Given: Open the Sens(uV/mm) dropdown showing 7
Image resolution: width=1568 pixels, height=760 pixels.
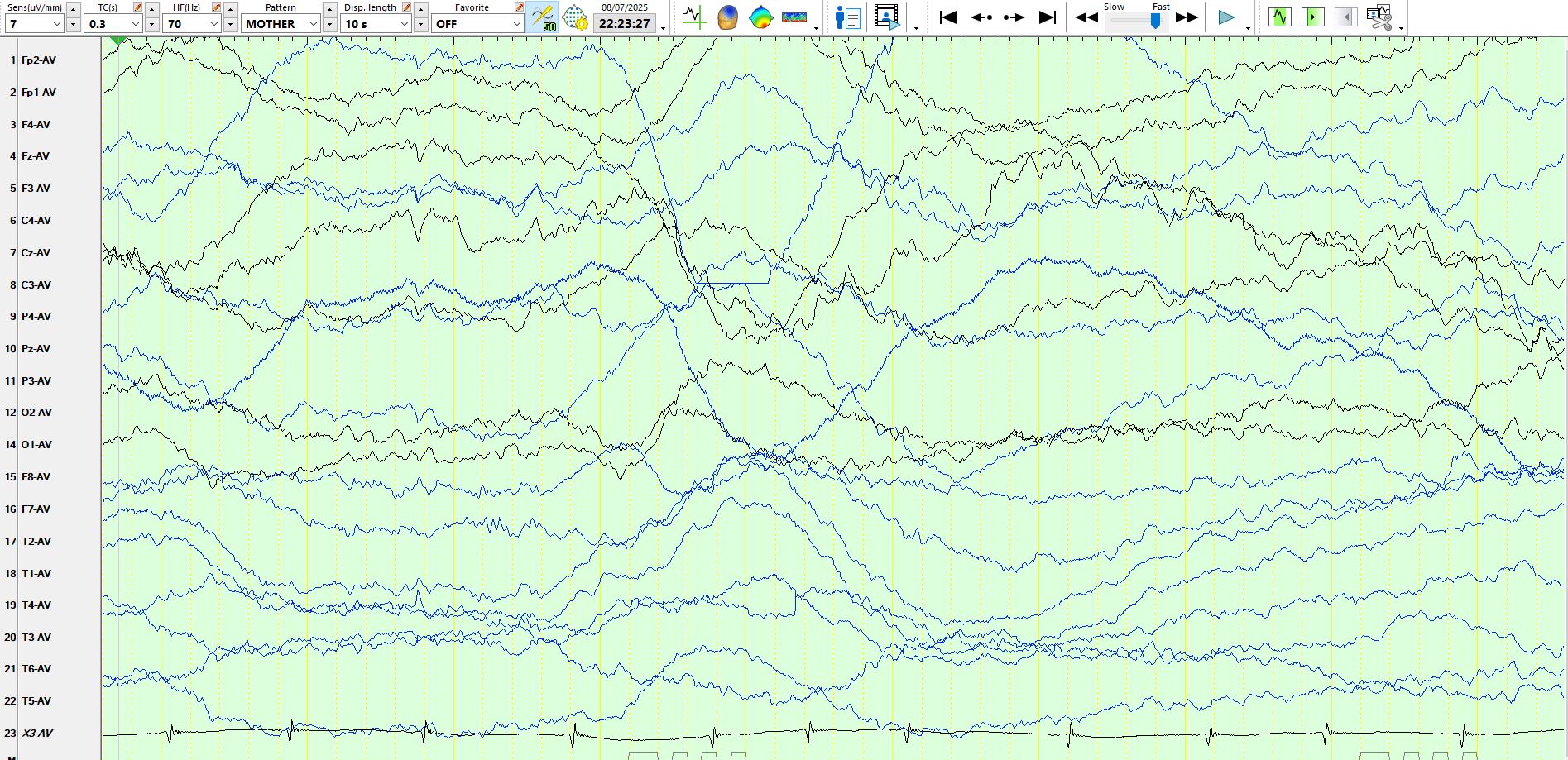Looking at the screenshot, I should click(34, 24).
